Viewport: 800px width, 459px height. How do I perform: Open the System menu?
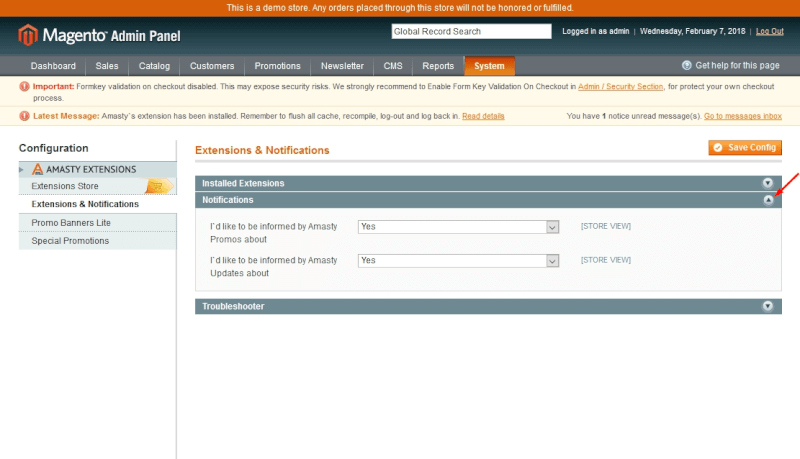[489, 66]
